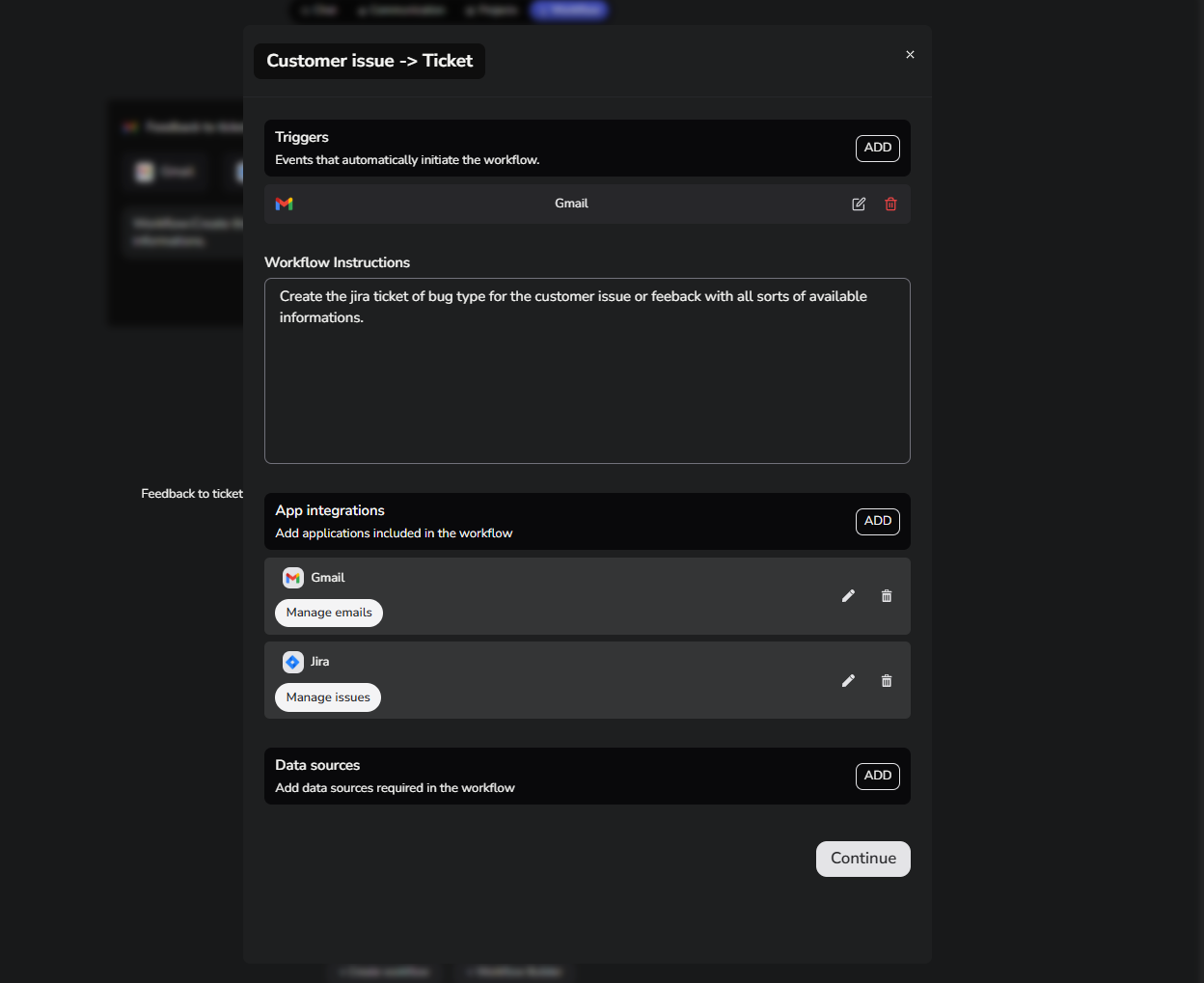Screen dimensions: 1204x983
Task: Click the Gmail integration name
Action: 328,578
